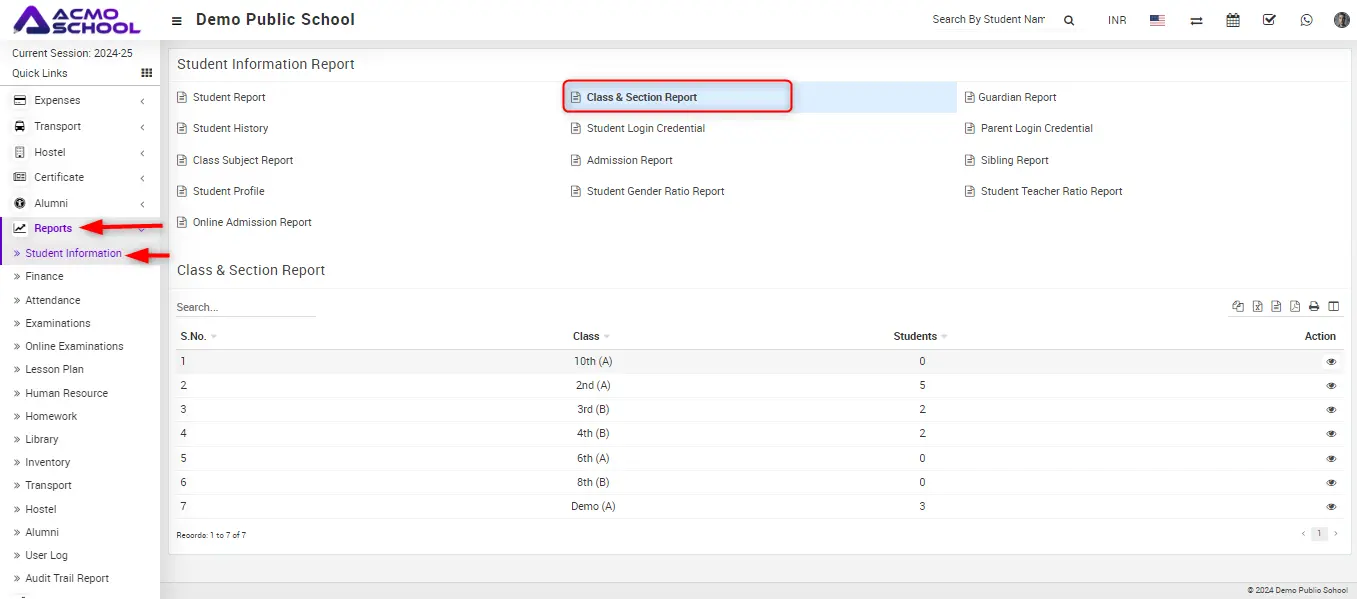The height and width of the screenshot is (599, 1357).
Task: Export table to Excel file
Action: 1258,307
